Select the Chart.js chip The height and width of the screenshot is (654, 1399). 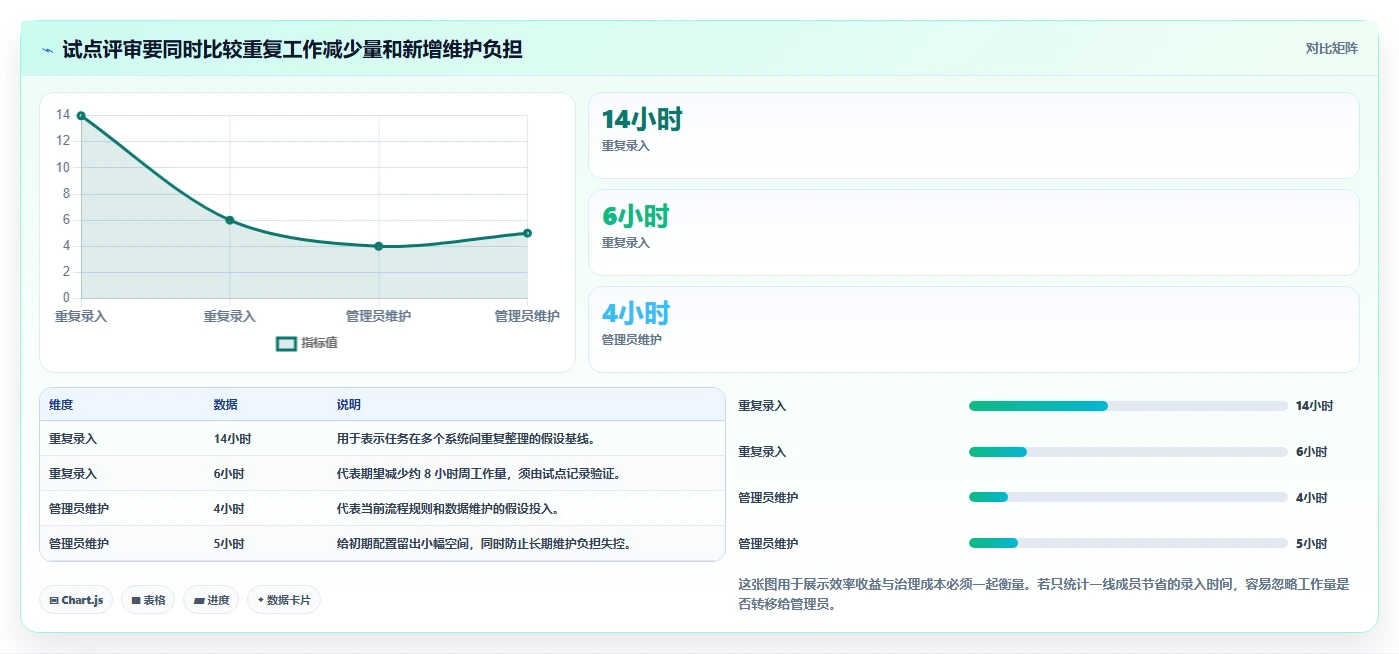(x=76, y=600)
